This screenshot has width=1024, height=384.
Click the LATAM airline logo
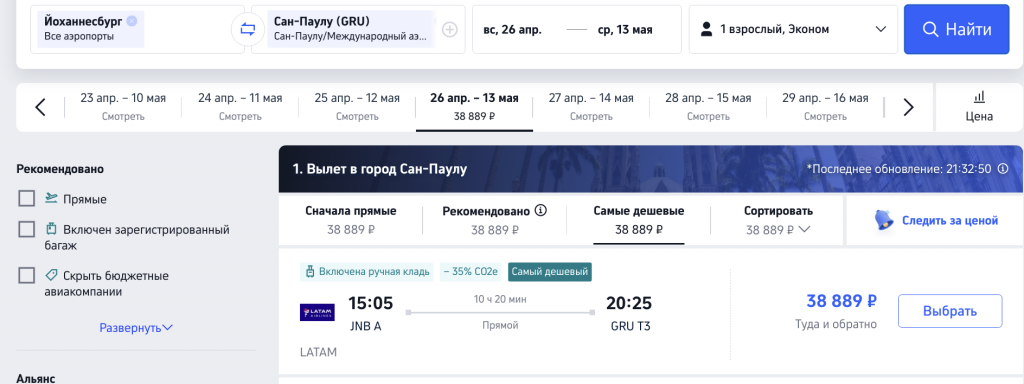pyautogui.click(x=317, y=312)
